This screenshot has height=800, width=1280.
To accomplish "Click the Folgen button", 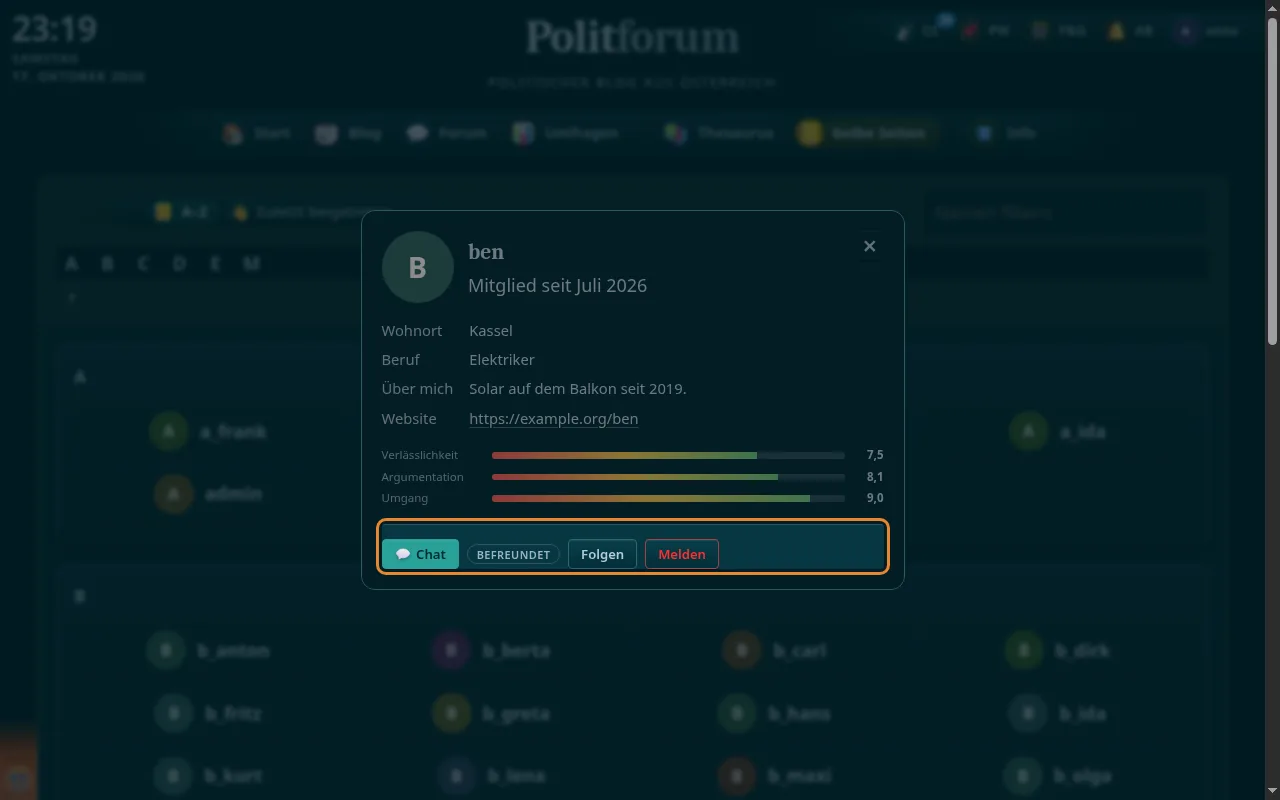I will [x=602, y=554].
